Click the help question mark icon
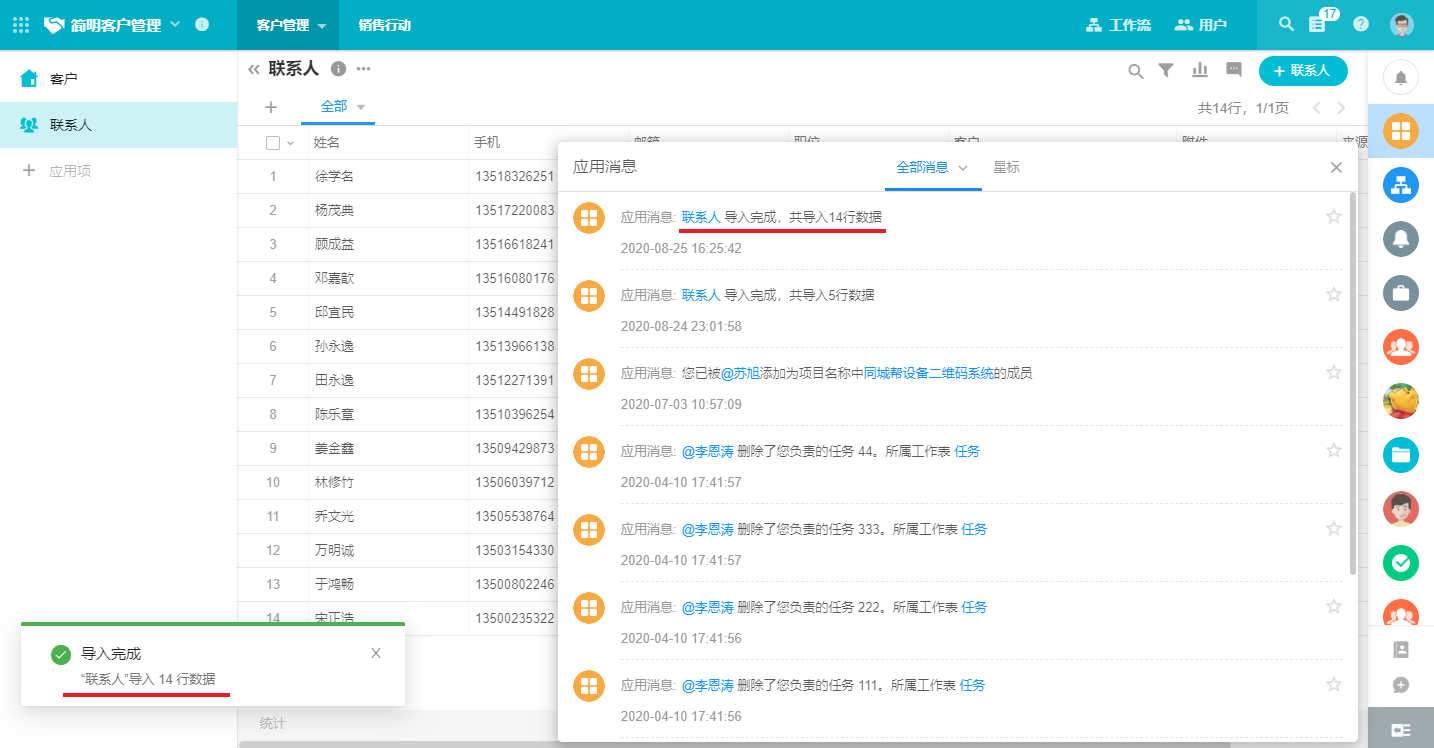The height and width of the screenshot is (748, 1434). (1361, 24)
